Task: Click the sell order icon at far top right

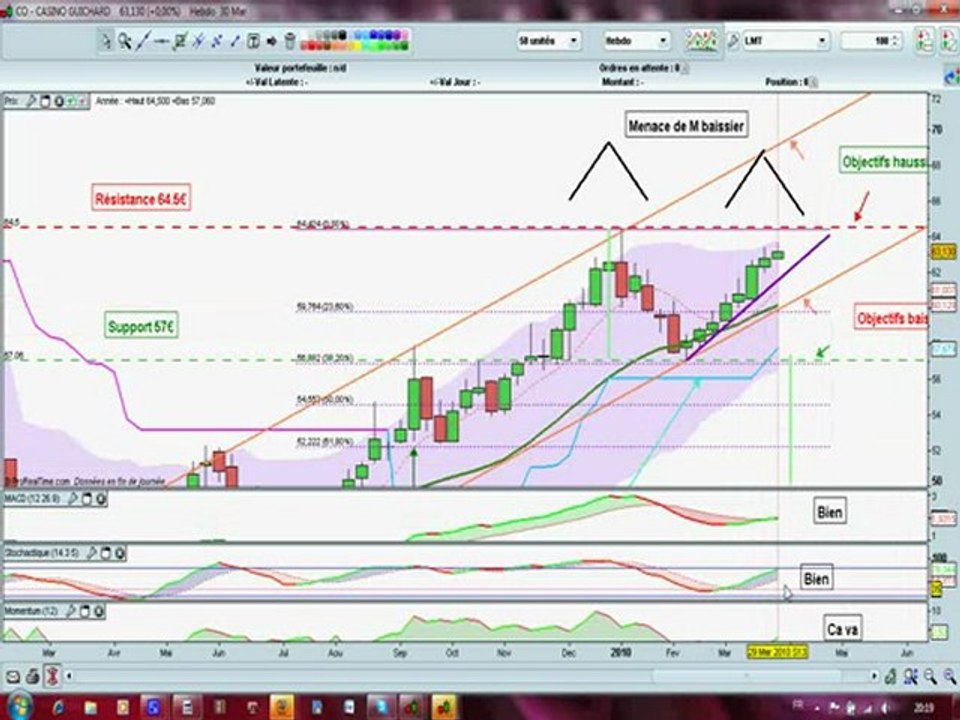Action: 951,41
